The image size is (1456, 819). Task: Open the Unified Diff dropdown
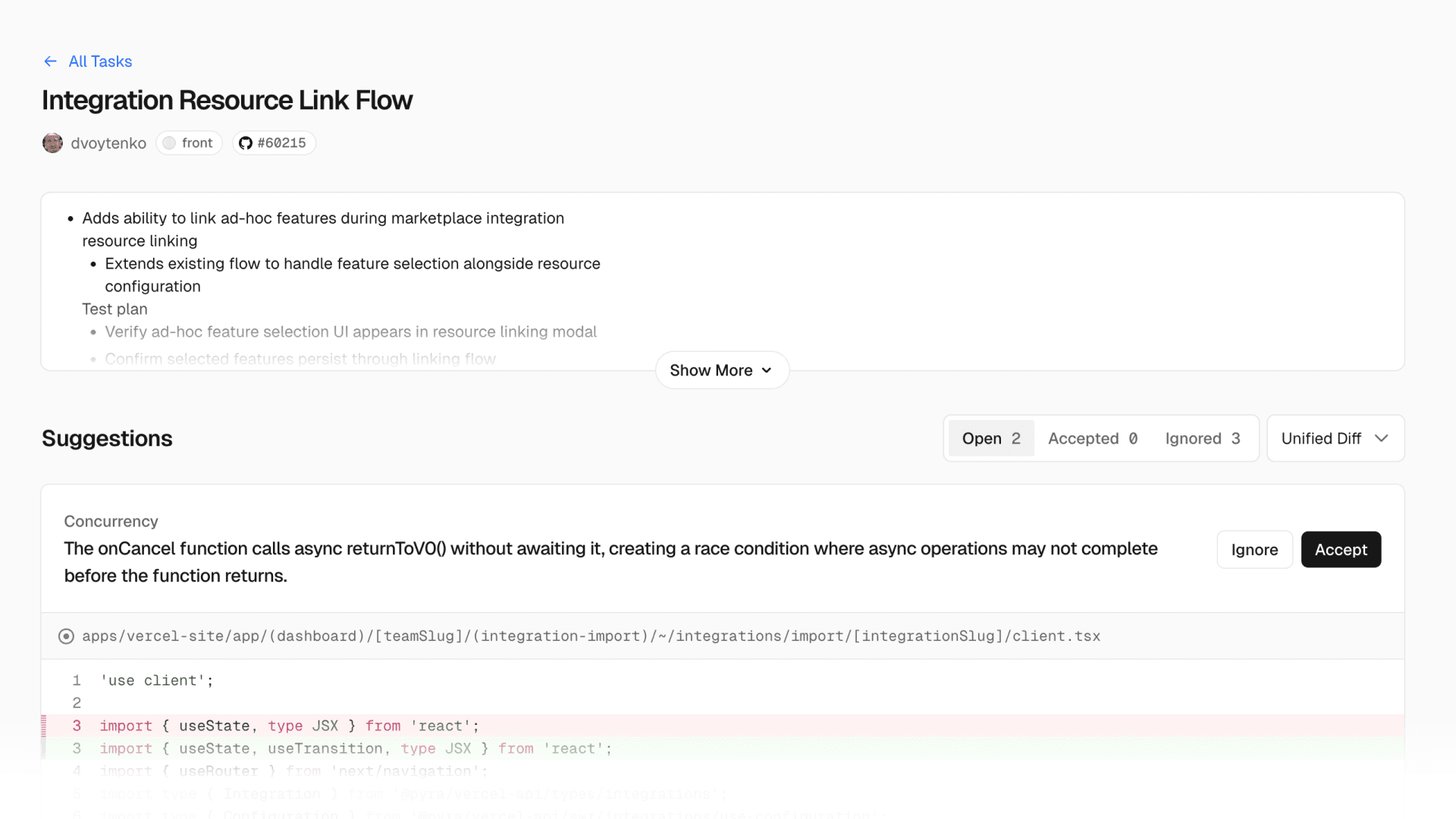[1322, 438]
